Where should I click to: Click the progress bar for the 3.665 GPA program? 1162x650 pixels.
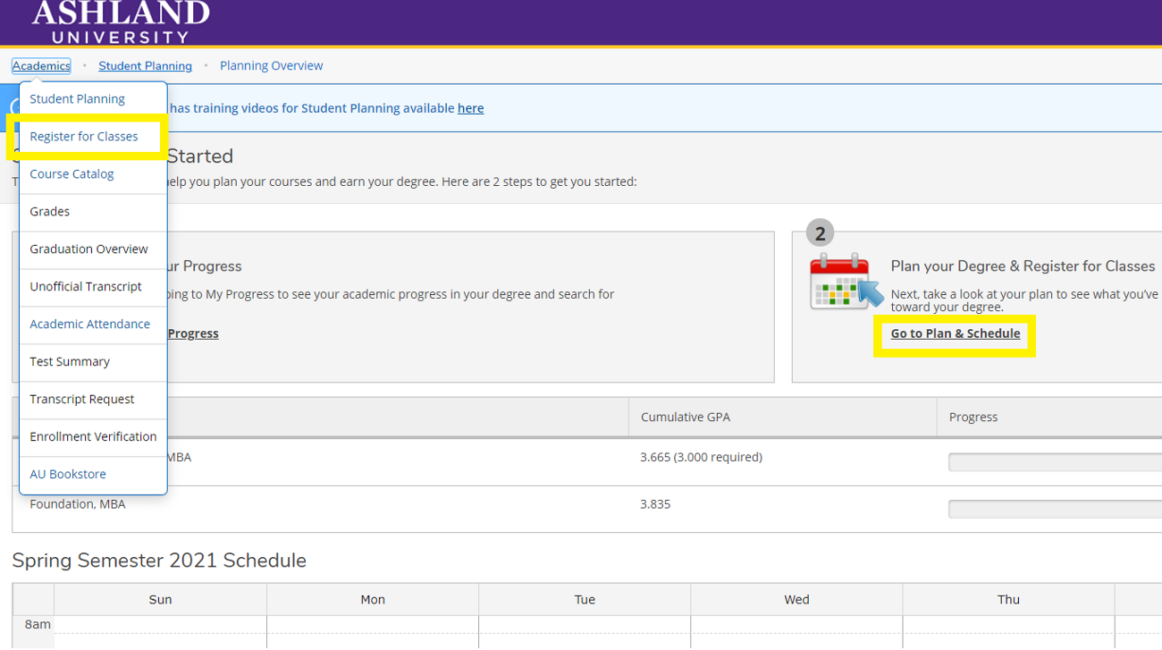coord(1054,462)
